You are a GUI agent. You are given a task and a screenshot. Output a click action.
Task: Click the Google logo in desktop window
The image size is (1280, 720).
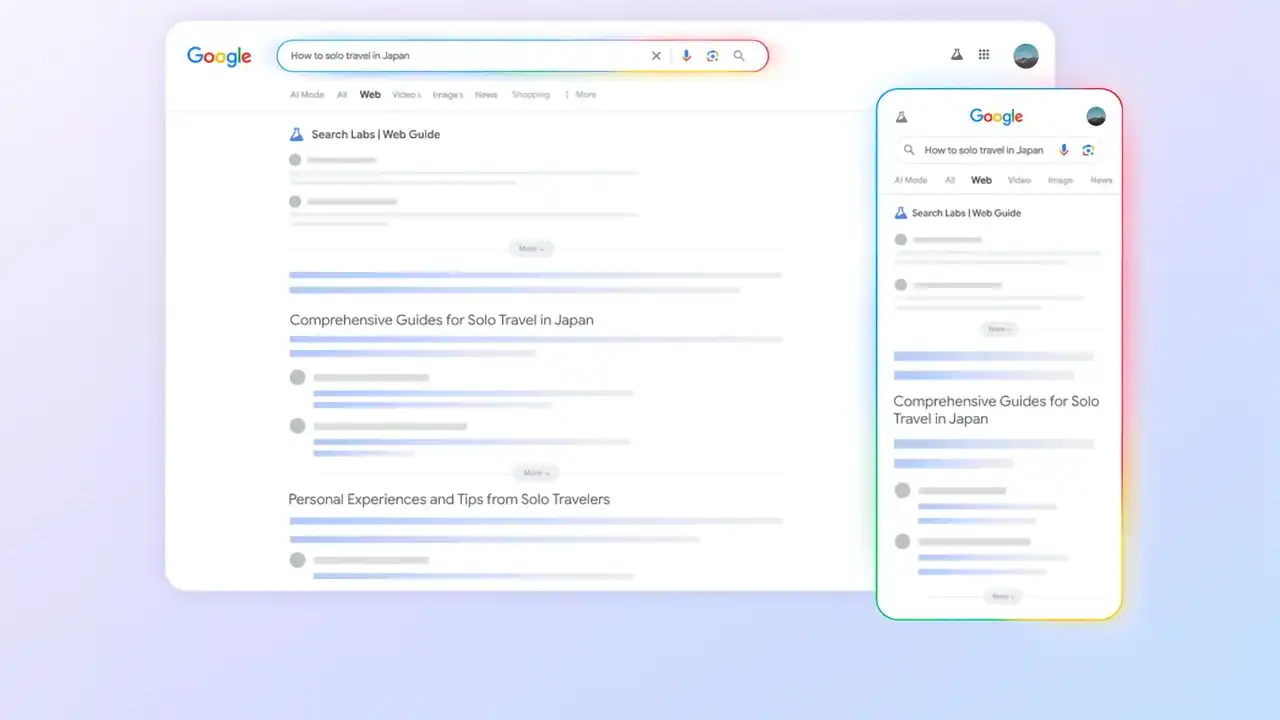219,57
